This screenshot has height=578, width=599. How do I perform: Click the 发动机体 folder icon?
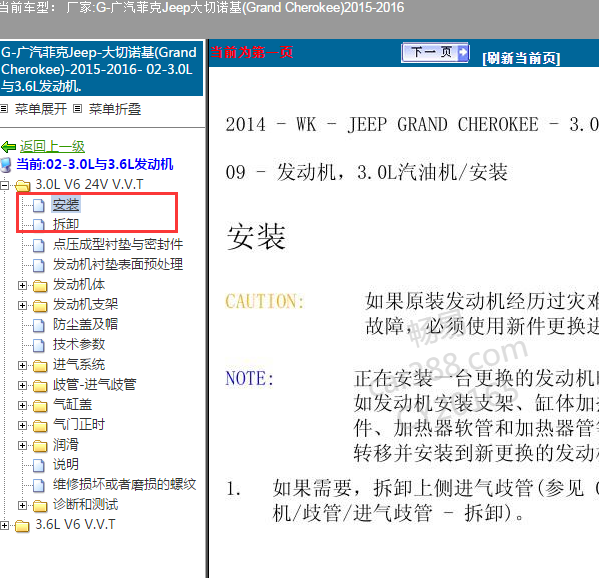(x=40, y=285)
